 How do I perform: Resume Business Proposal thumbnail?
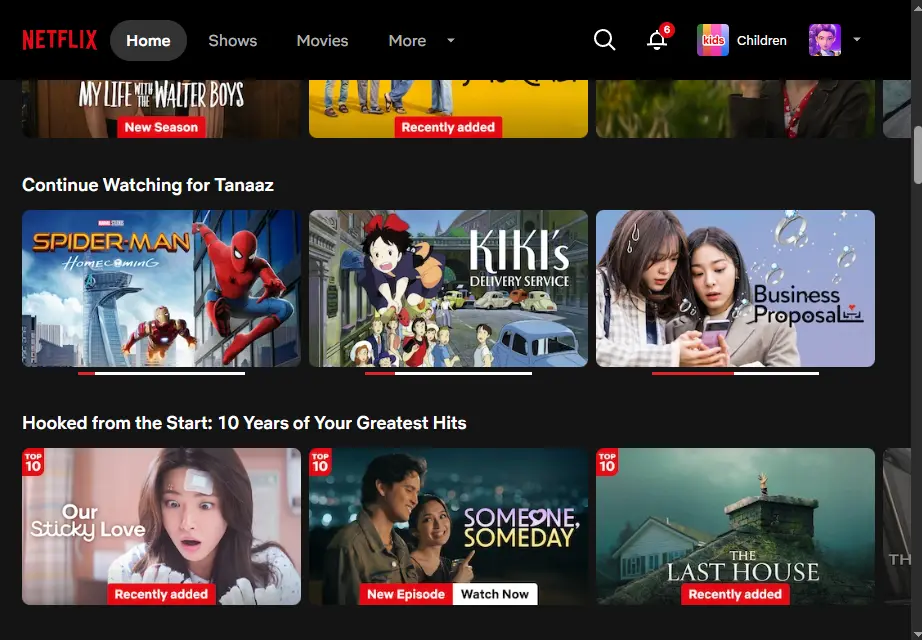(735, 288)
